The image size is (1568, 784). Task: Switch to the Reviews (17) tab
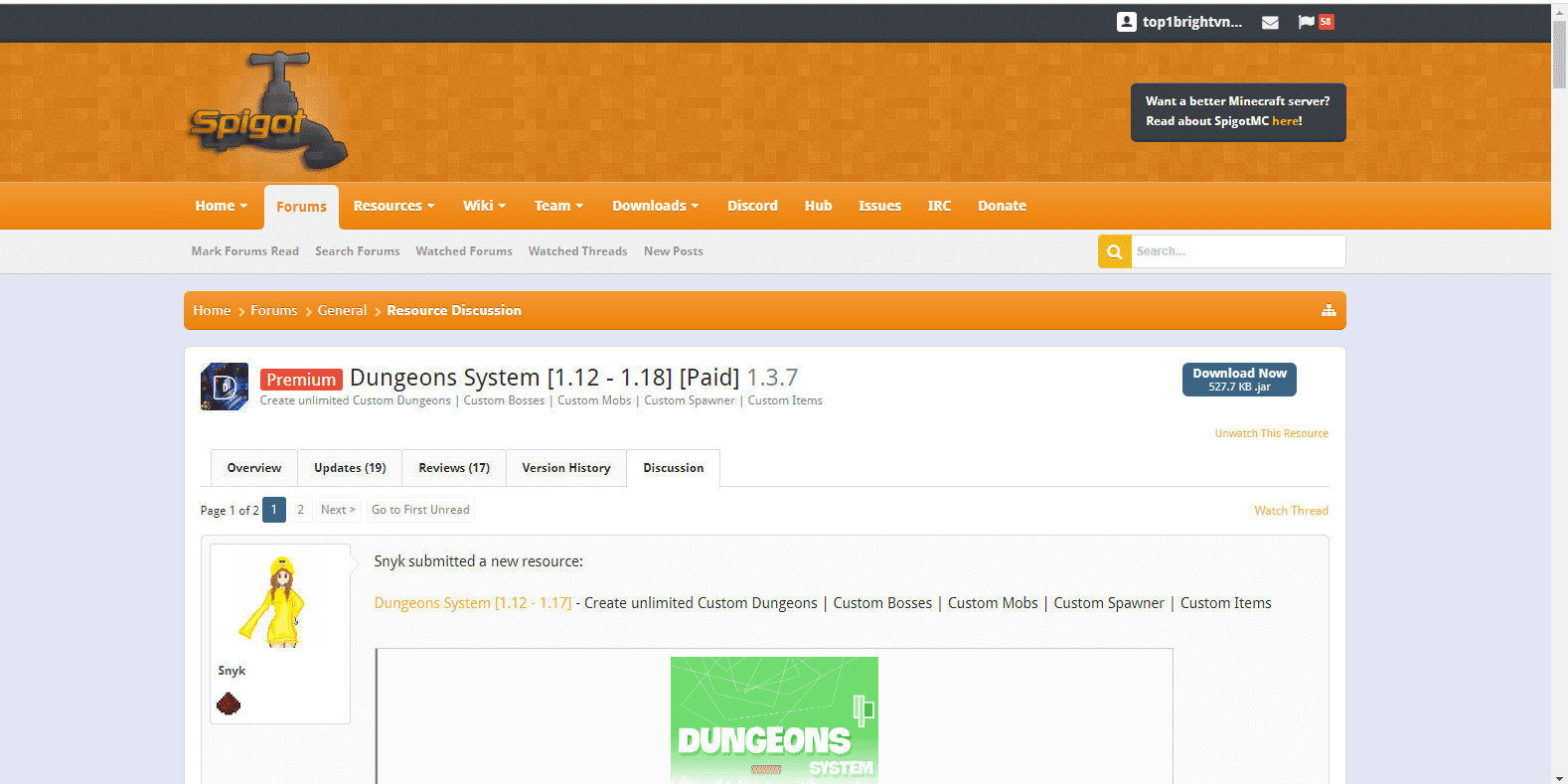coord(454,468)
